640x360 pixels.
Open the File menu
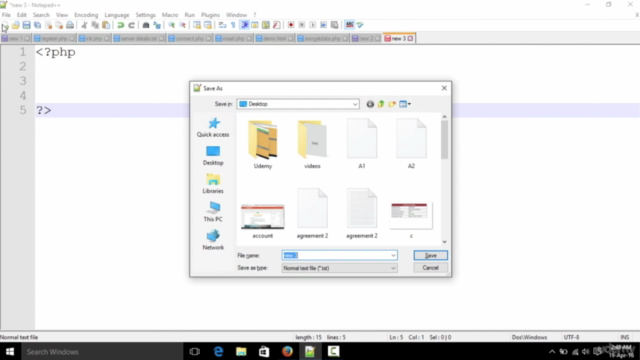point(6,15)
